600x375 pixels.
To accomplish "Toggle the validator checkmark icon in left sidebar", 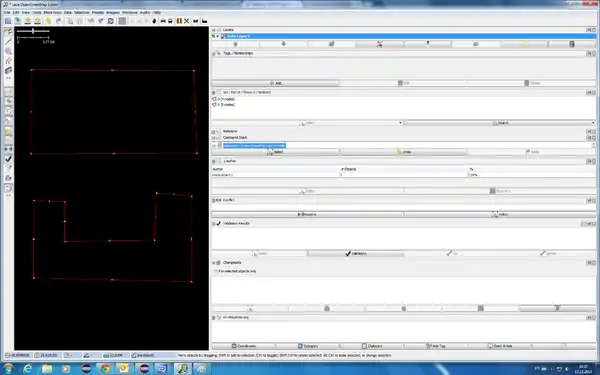I will point(8,158).
